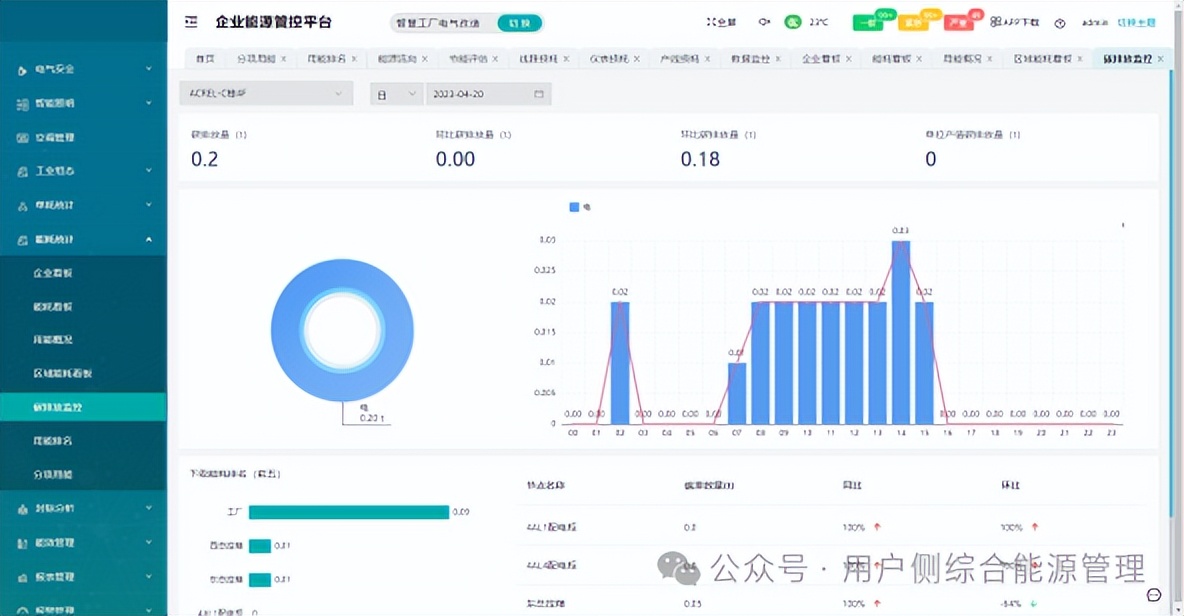Click the red severe alarm badge

(x=960, y=20)
